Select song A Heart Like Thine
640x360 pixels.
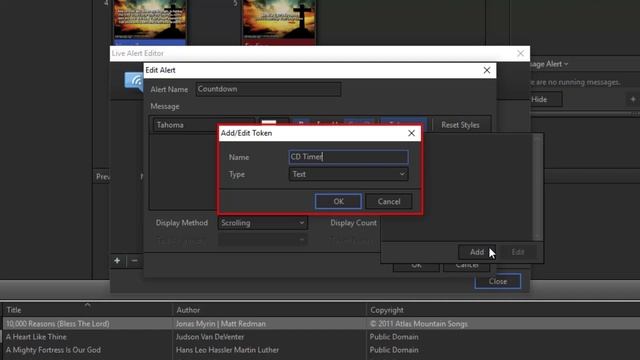tap(36, 337)
